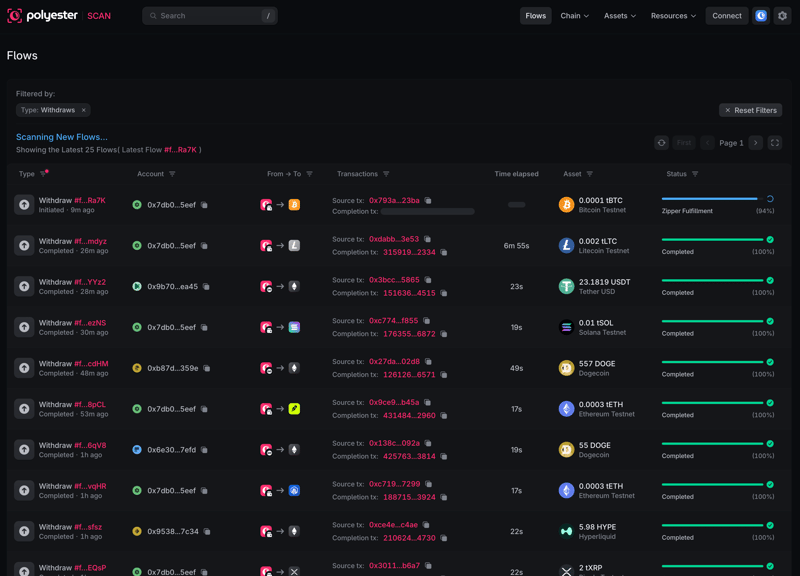Expand table to fullscreen icon

pos(774,143)
